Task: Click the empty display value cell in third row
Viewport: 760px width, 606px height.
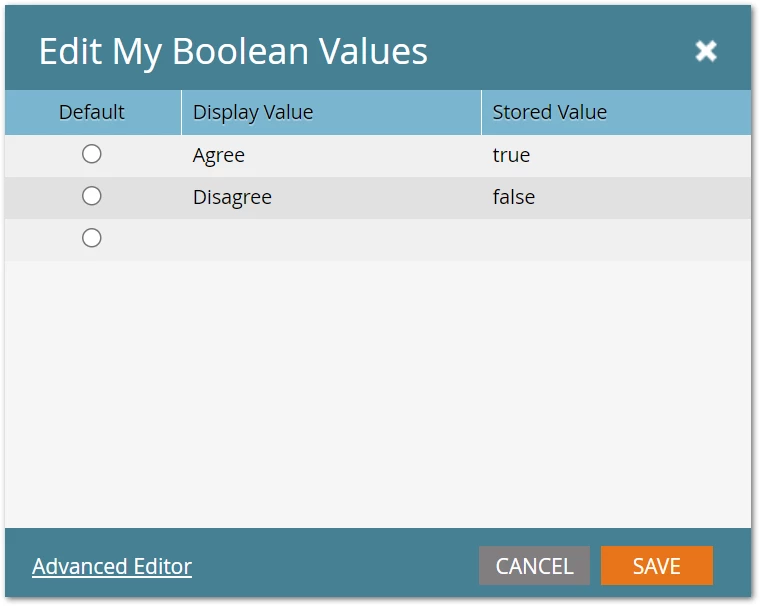Action: click(332, 239)
